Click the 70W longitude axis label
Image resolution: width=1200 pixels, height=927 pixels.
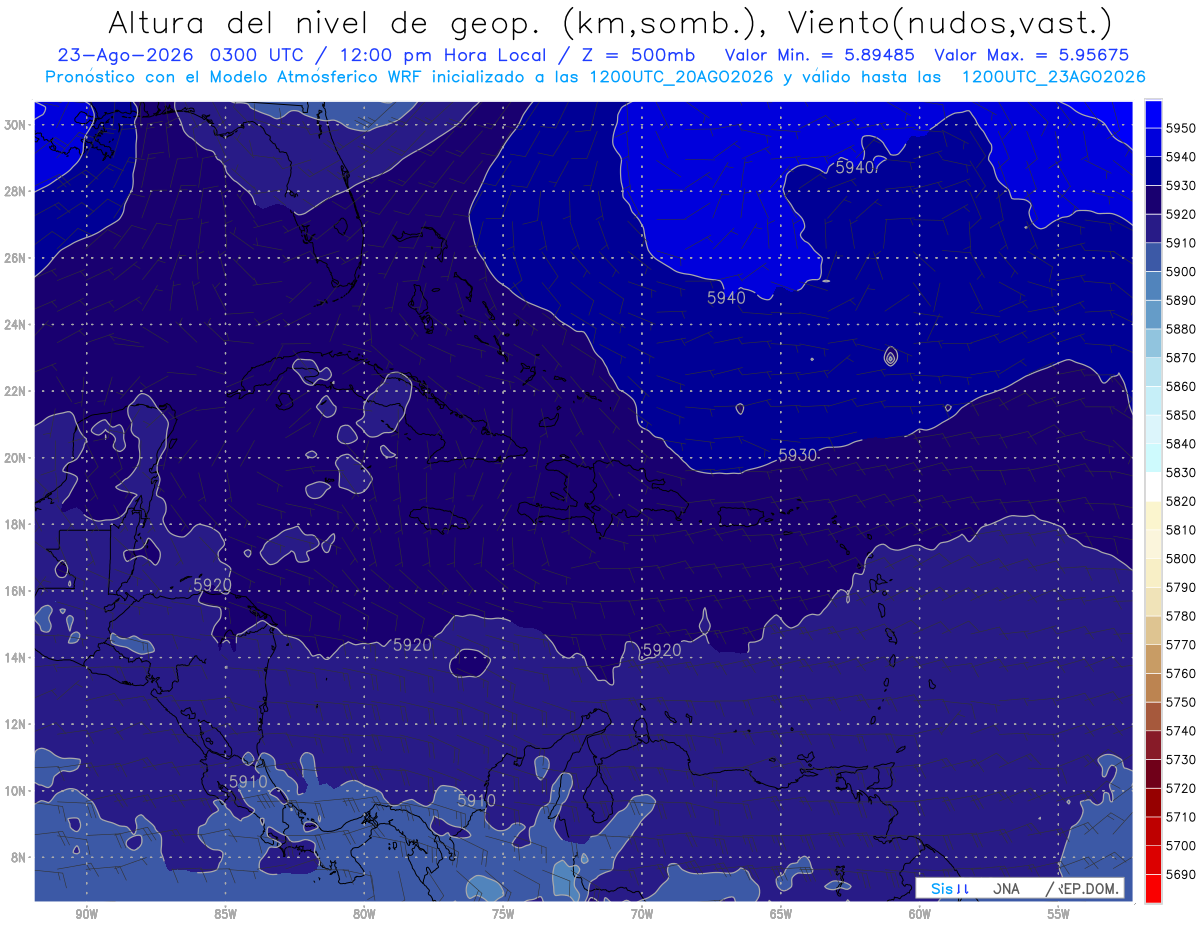642,914
